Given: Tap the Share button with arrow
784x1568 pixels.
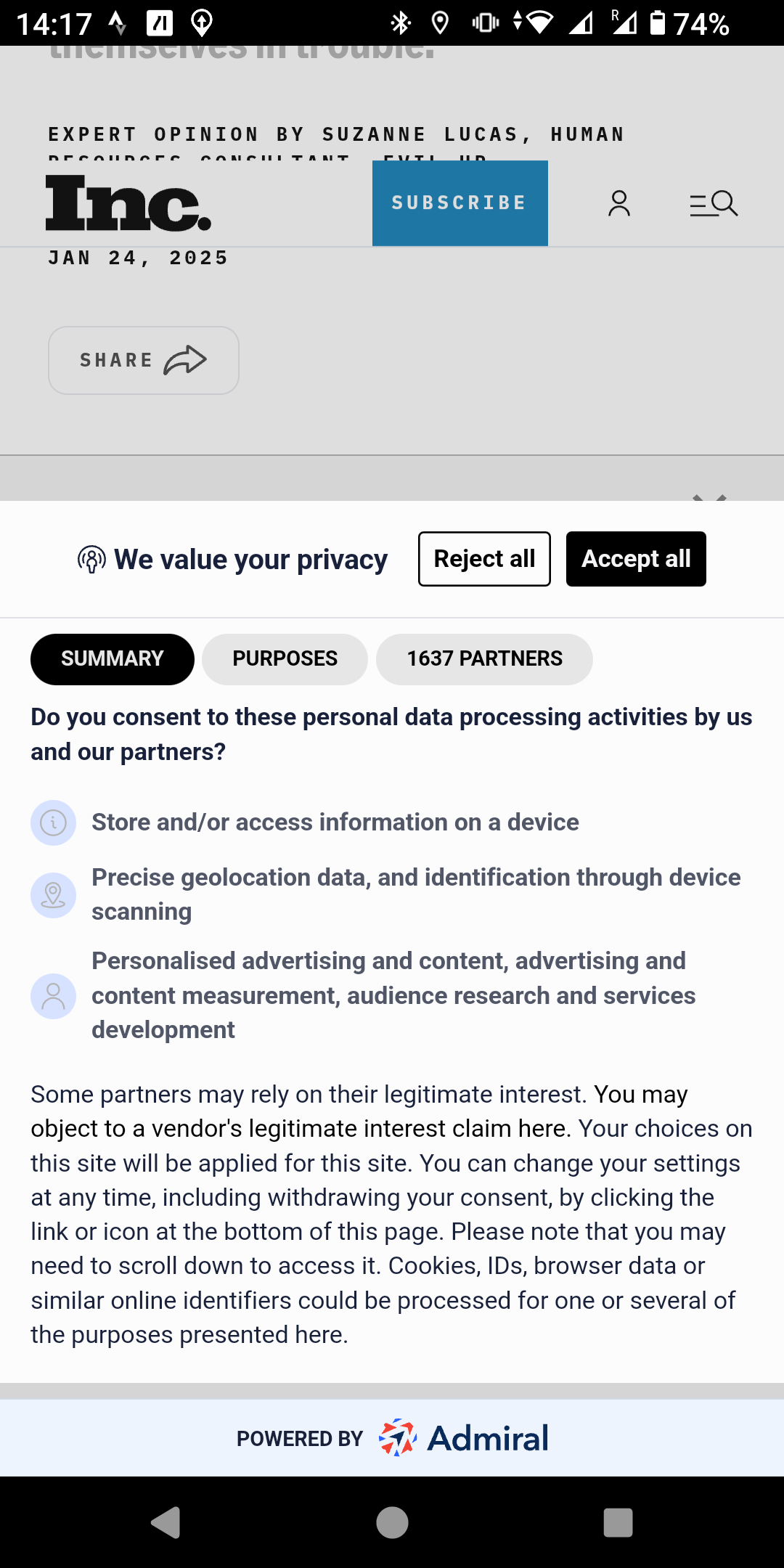Looking at the screenshot, I should [144, 360].
